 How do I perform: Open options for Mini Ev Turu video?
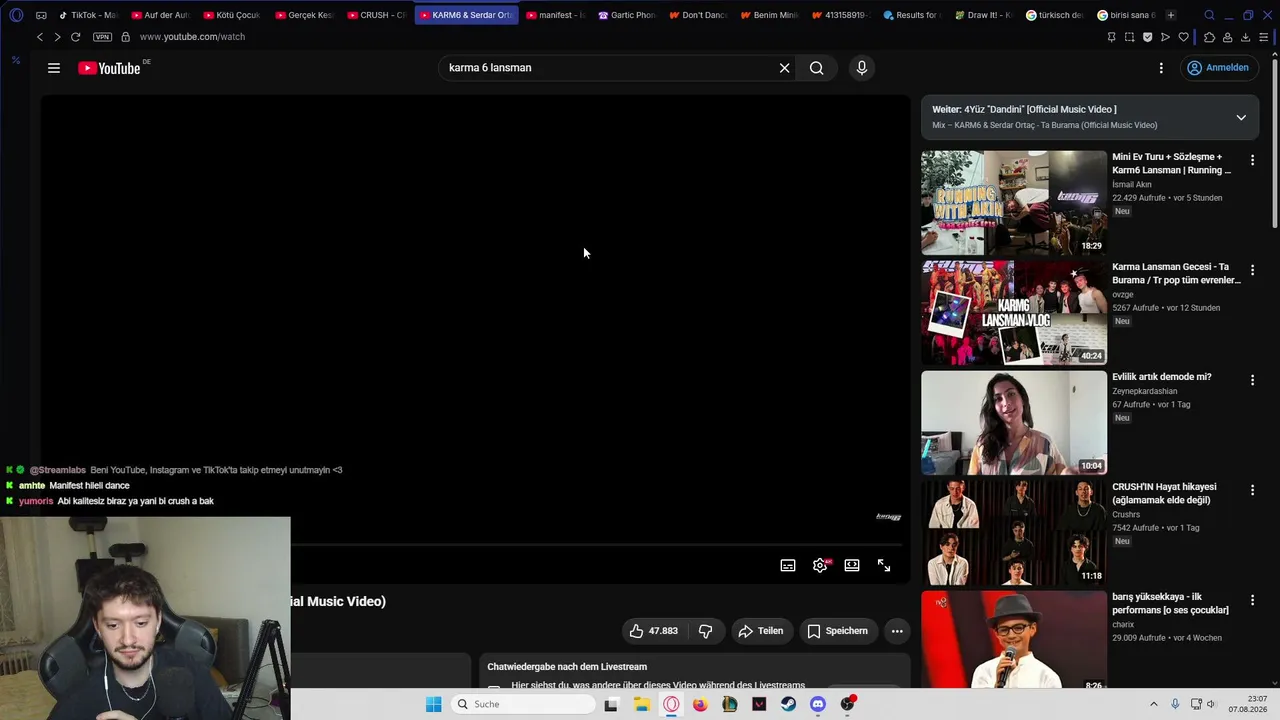tap(1252, 160)
